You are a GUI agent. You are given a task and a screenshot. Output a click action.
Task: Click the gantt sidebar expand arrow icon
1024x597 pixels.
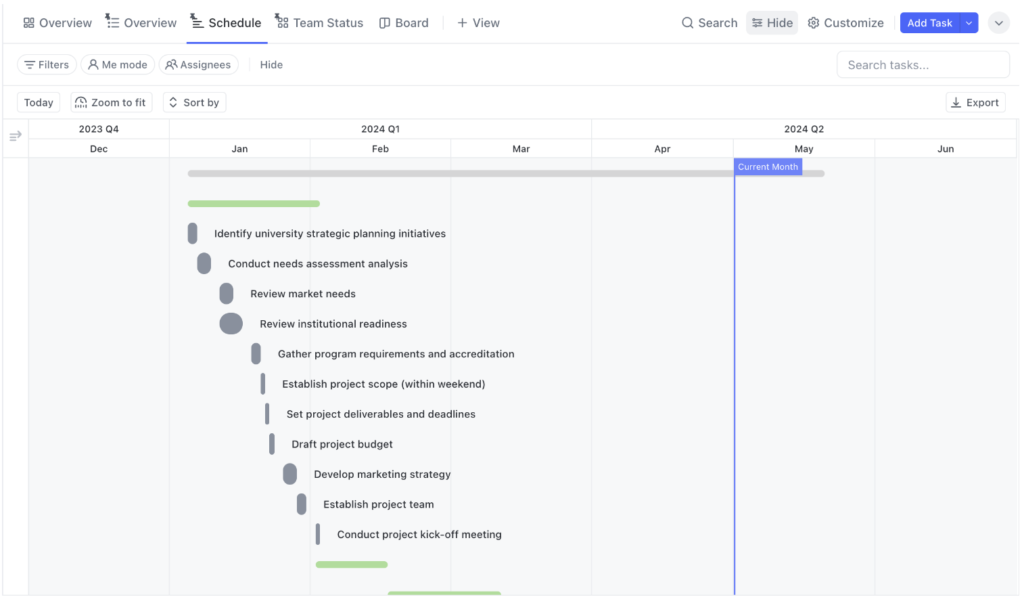tap(15, 136)
